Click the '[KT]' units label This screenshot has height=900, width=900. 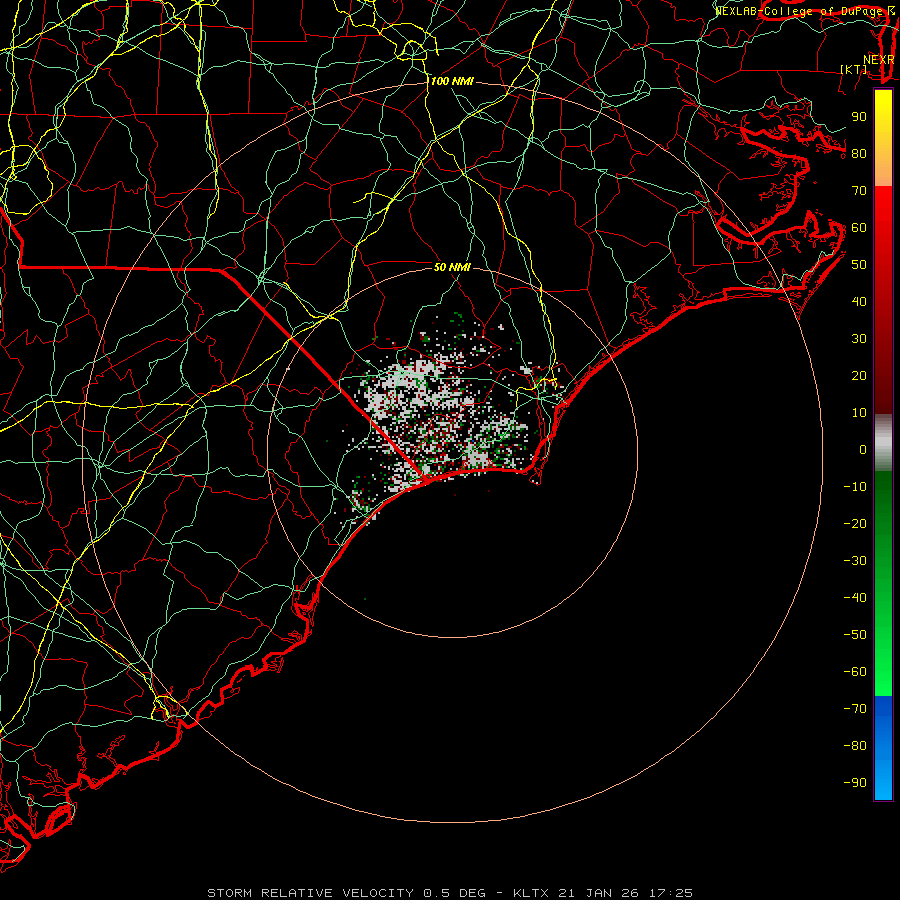854,69
